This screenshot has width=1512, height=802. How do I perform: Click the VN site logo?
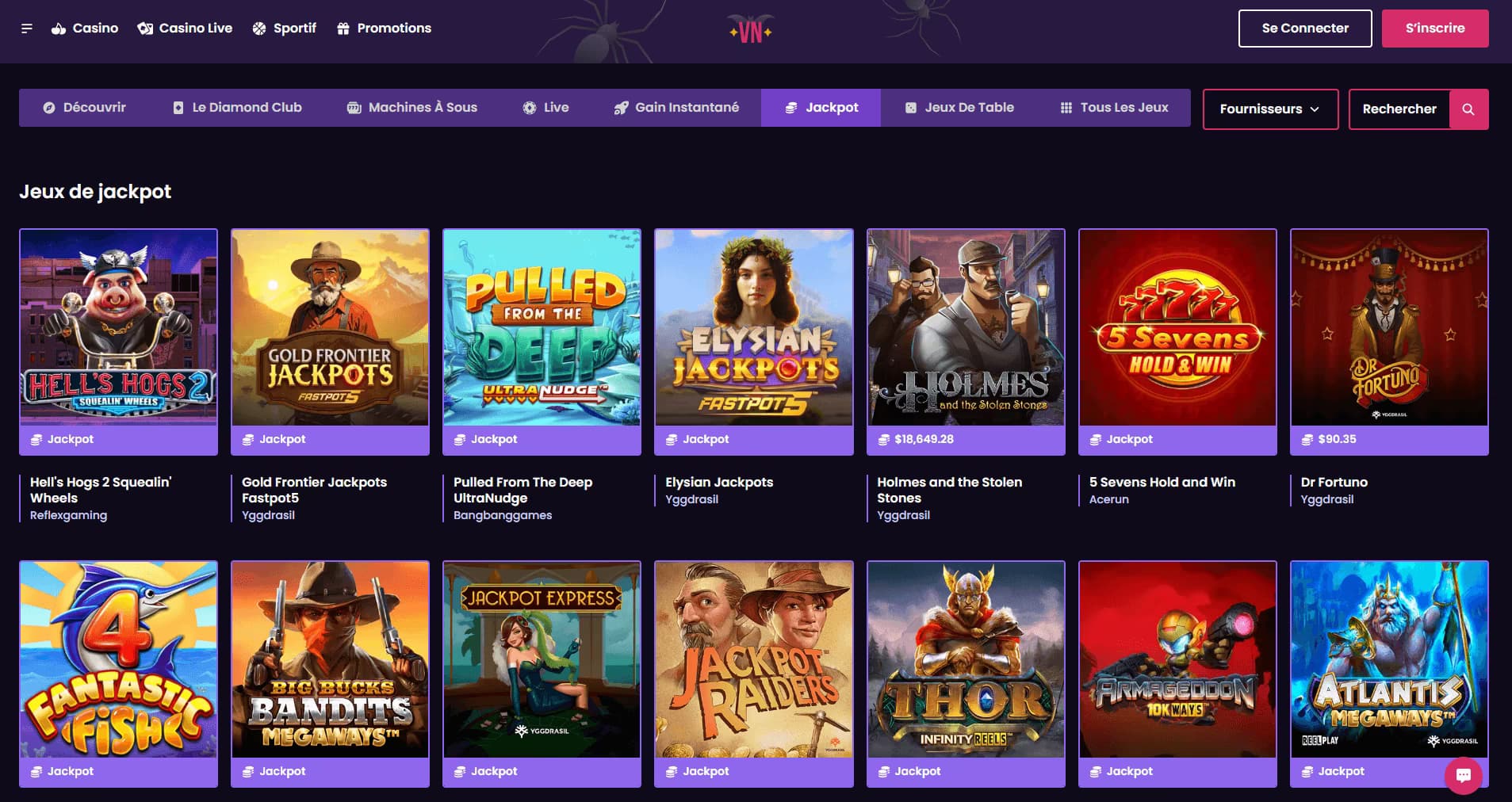750,32
